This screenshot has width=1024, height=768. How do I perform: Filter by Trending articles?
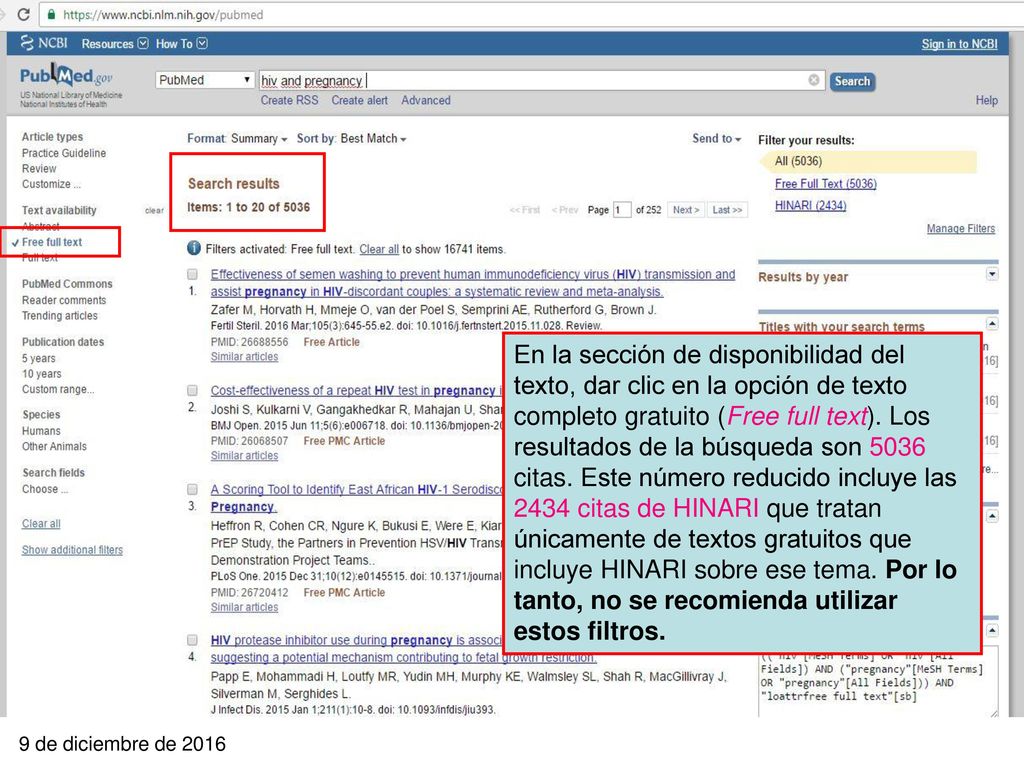pos(59,315)
